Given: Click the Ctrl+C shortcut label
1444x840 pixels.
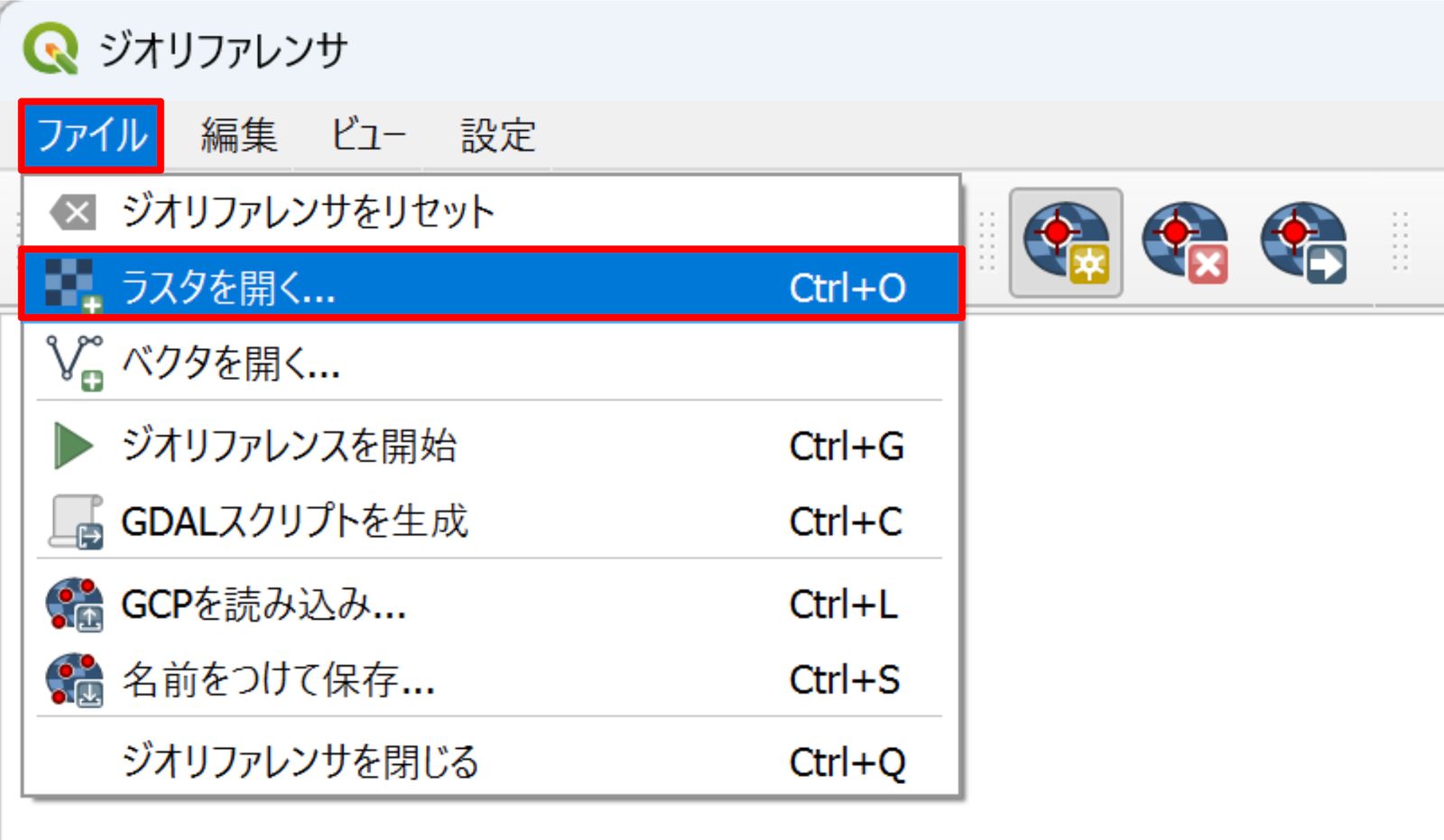Looking at the screenshot, I should click(x=846, y=522).
